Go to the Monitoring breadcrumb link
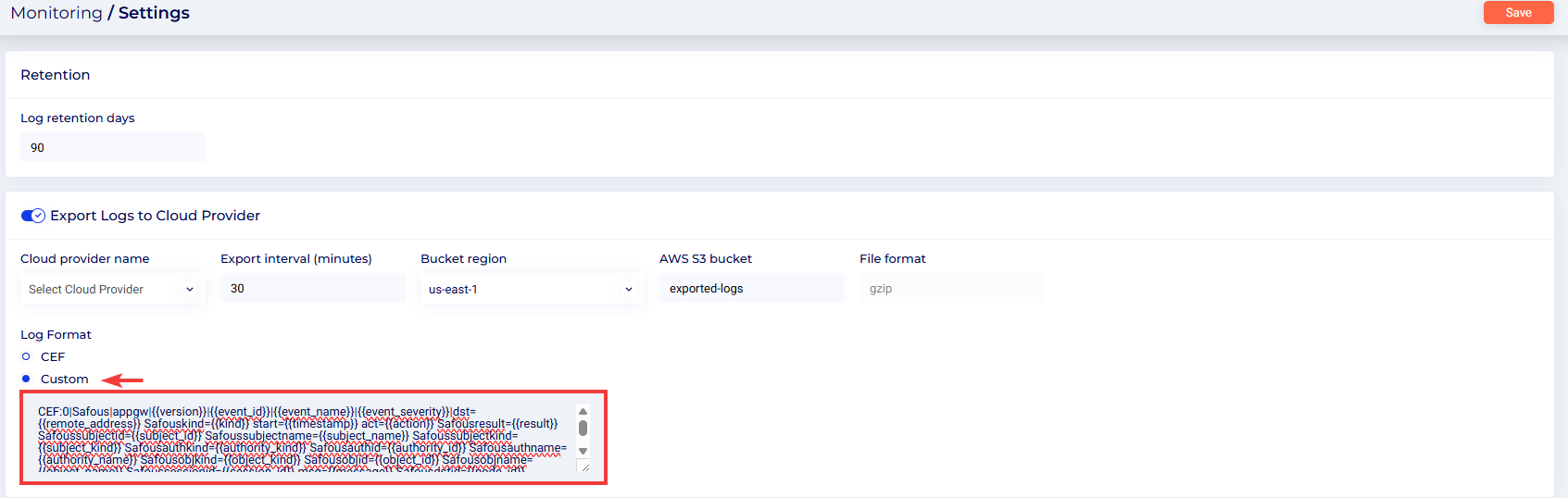The image size is (1568, 498). 56,13
